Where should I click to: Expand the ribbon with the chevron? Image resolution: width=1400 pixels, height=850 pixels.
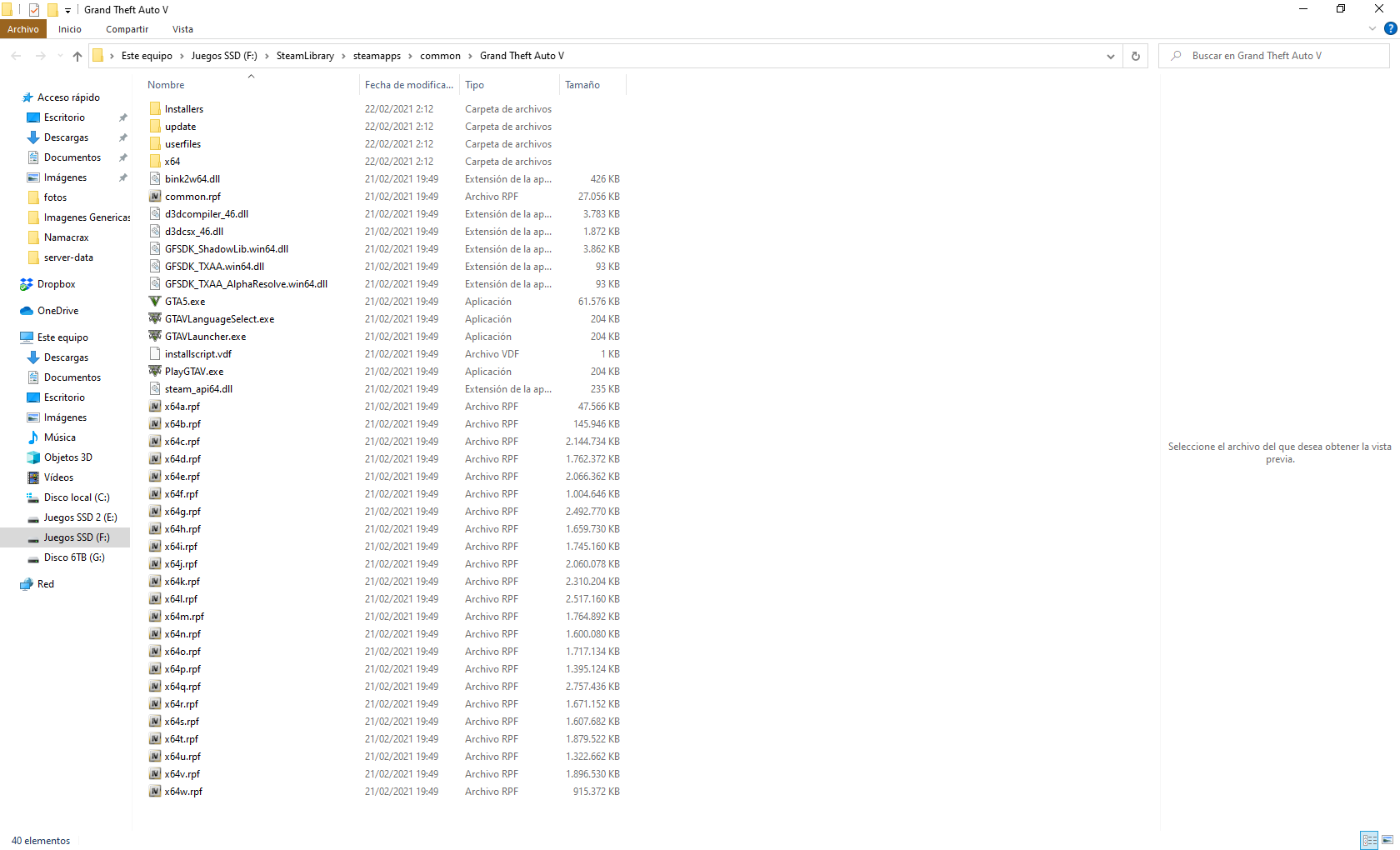[1372, 29]
